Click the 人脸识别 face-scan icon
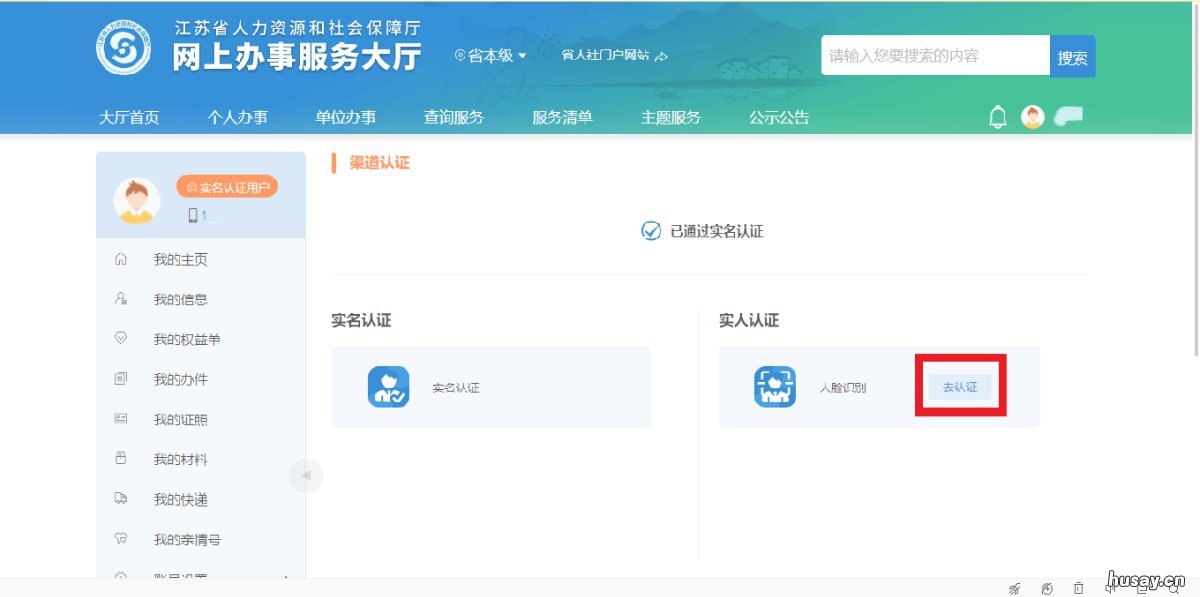1200x597 pixels. pyautogui.click(x=775, y=387)
